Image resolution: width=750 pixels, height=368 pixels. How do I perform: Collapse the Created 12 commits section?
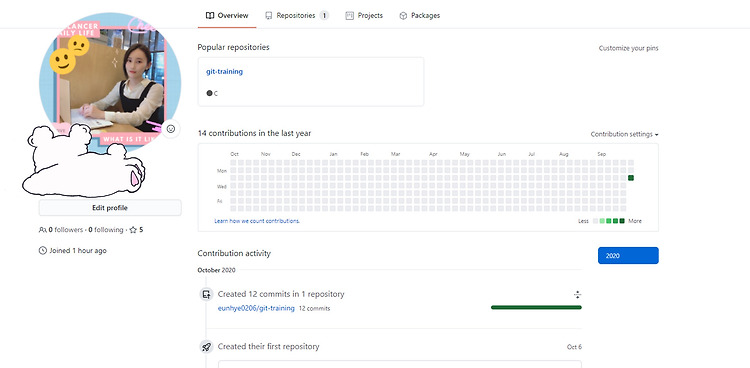click(x=577, y=294)
